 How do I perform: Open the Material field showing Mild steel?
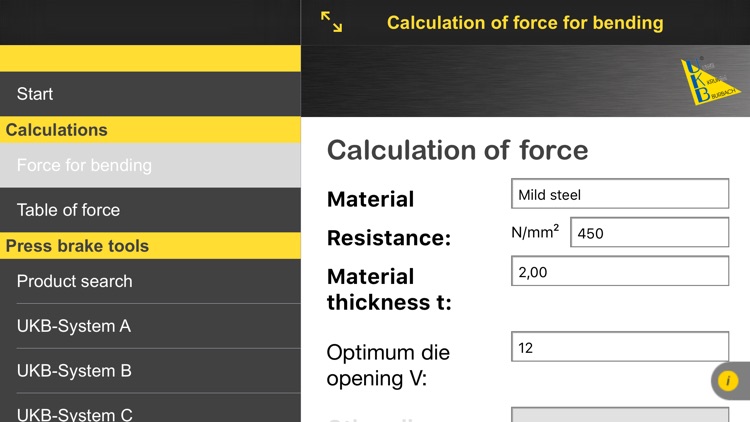619,194
